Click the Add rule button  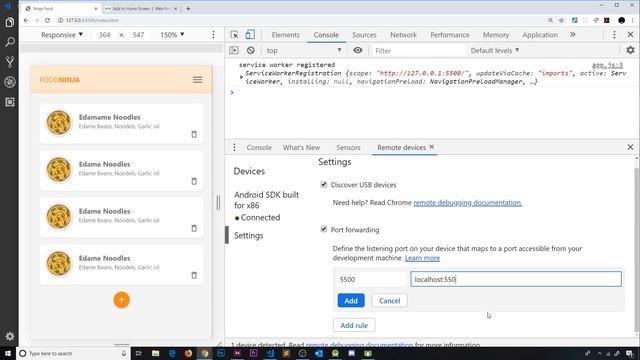(354, 325)
